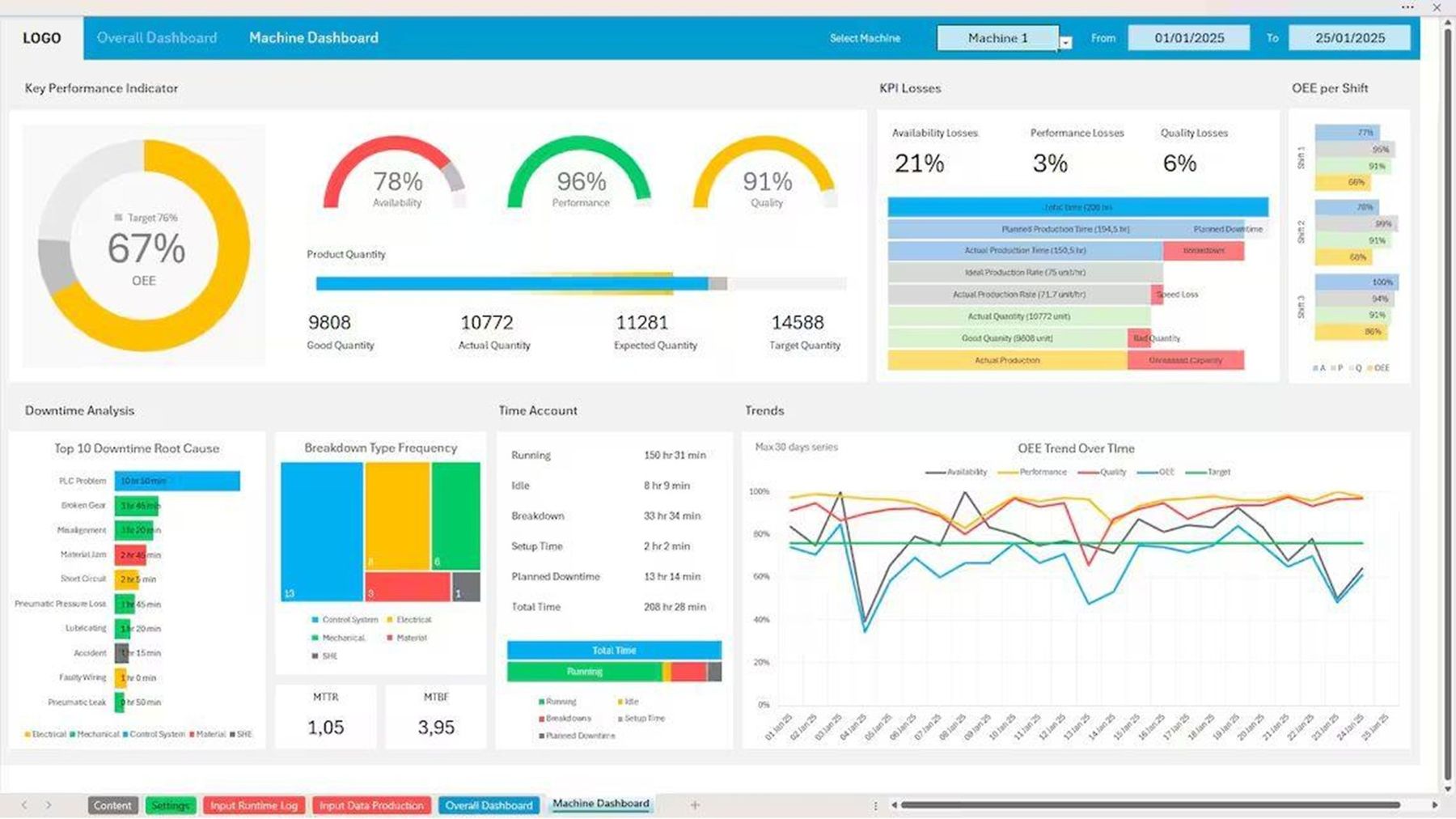Open the three-dot options at top right

pos(1407,7)
